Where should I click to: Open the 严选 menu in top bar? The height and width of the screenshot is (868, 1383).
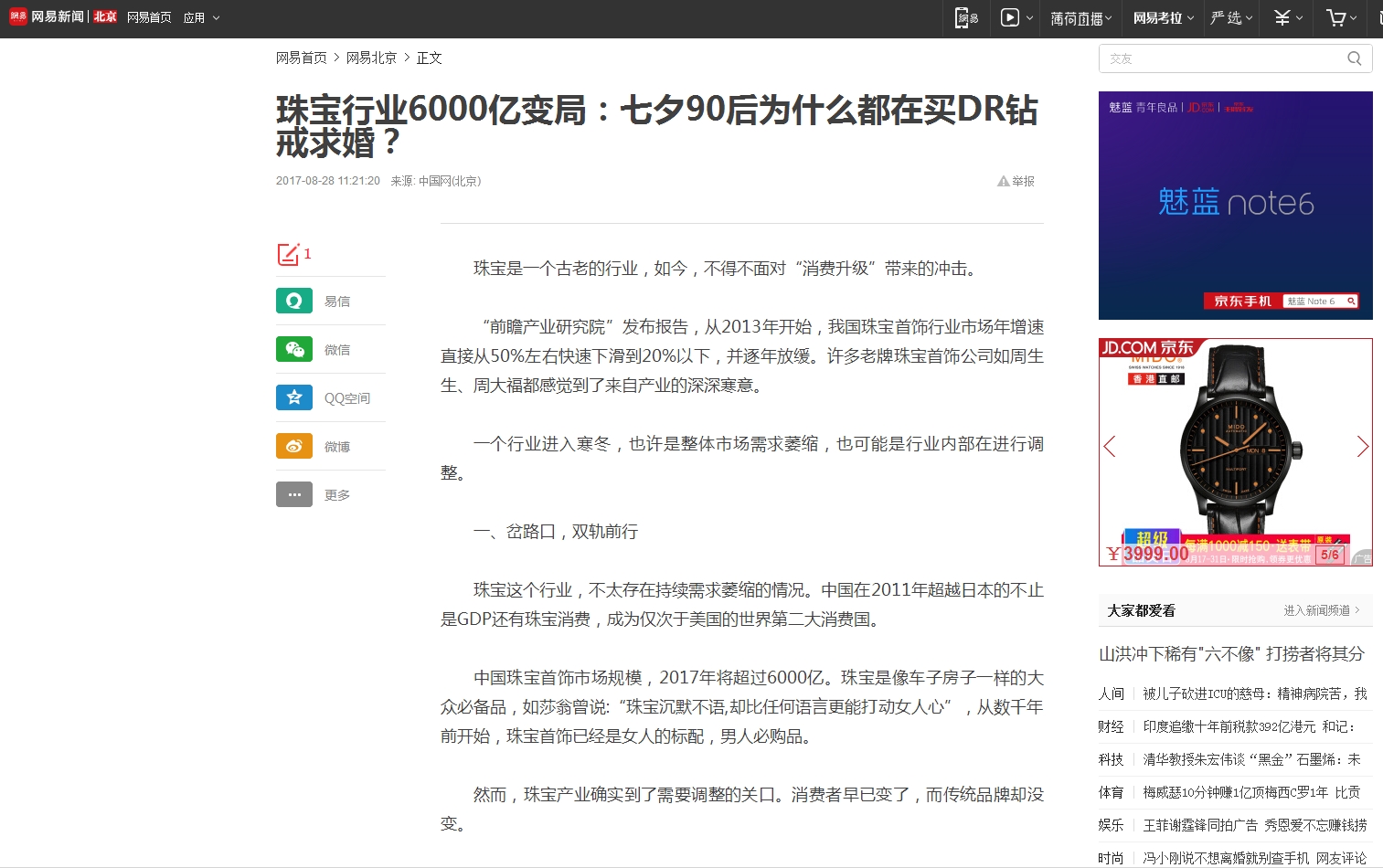[x=1231, y=17]
